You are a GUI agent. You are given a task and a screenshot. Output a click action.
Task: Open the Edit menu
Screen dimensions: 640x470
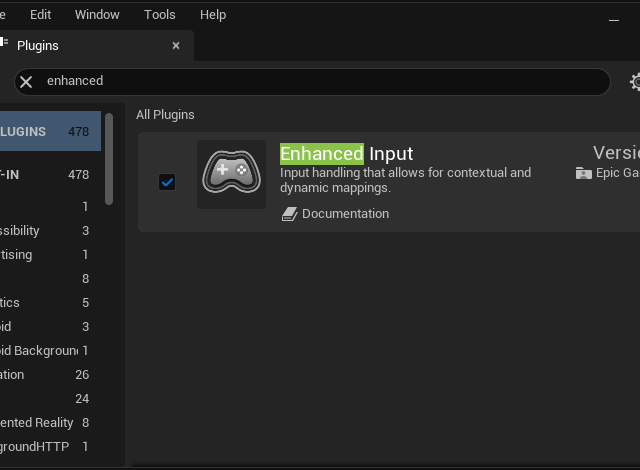40,15
